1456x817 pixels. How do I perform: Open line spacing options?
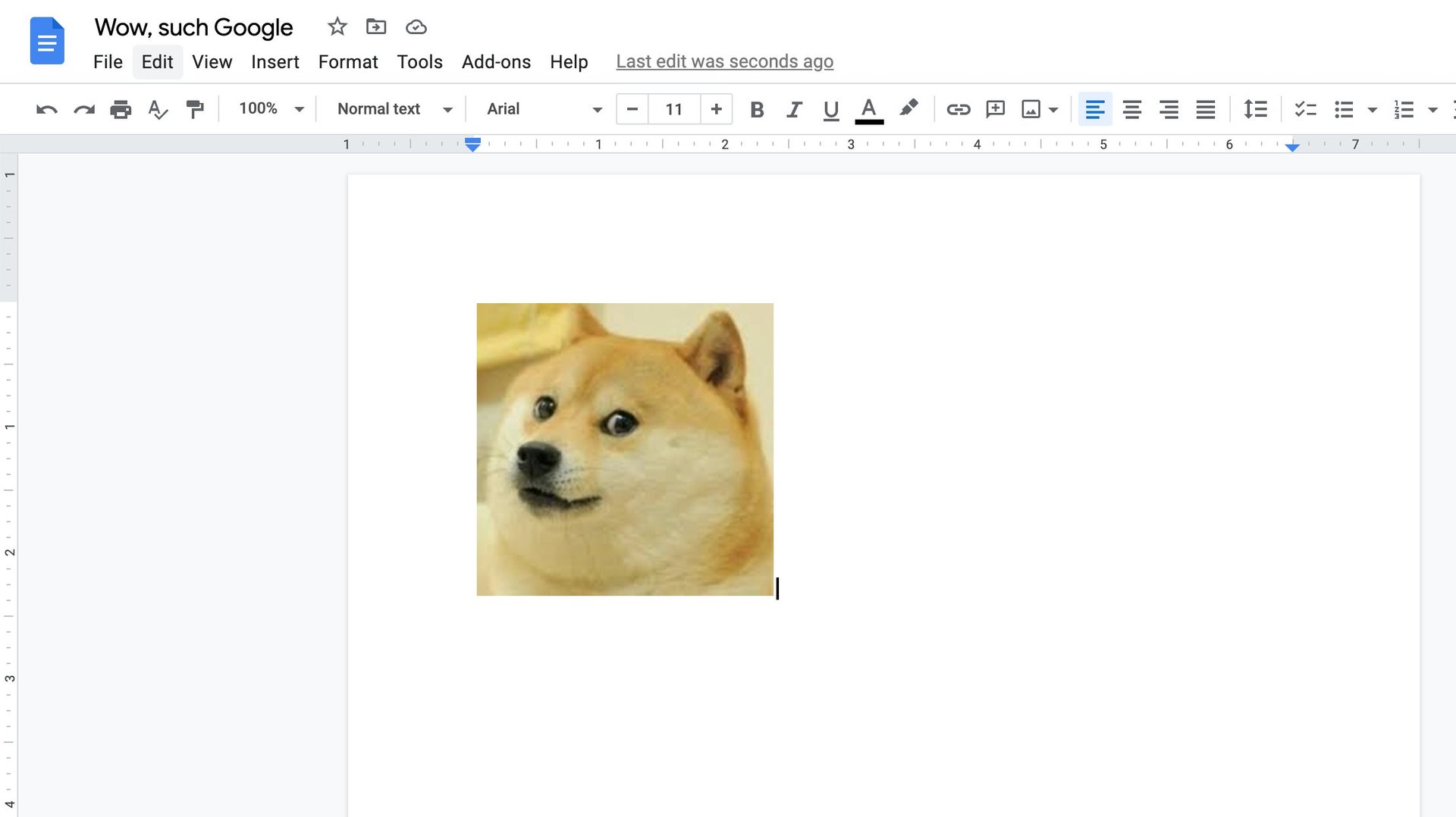pos(1255,109)
